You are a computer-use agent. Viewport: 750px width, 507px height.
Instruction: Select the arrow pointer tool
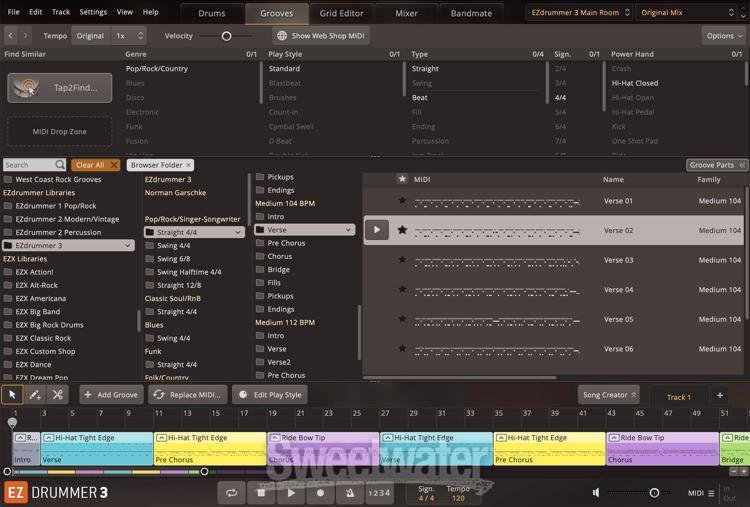pyautogui.click(x=12, y=395)
